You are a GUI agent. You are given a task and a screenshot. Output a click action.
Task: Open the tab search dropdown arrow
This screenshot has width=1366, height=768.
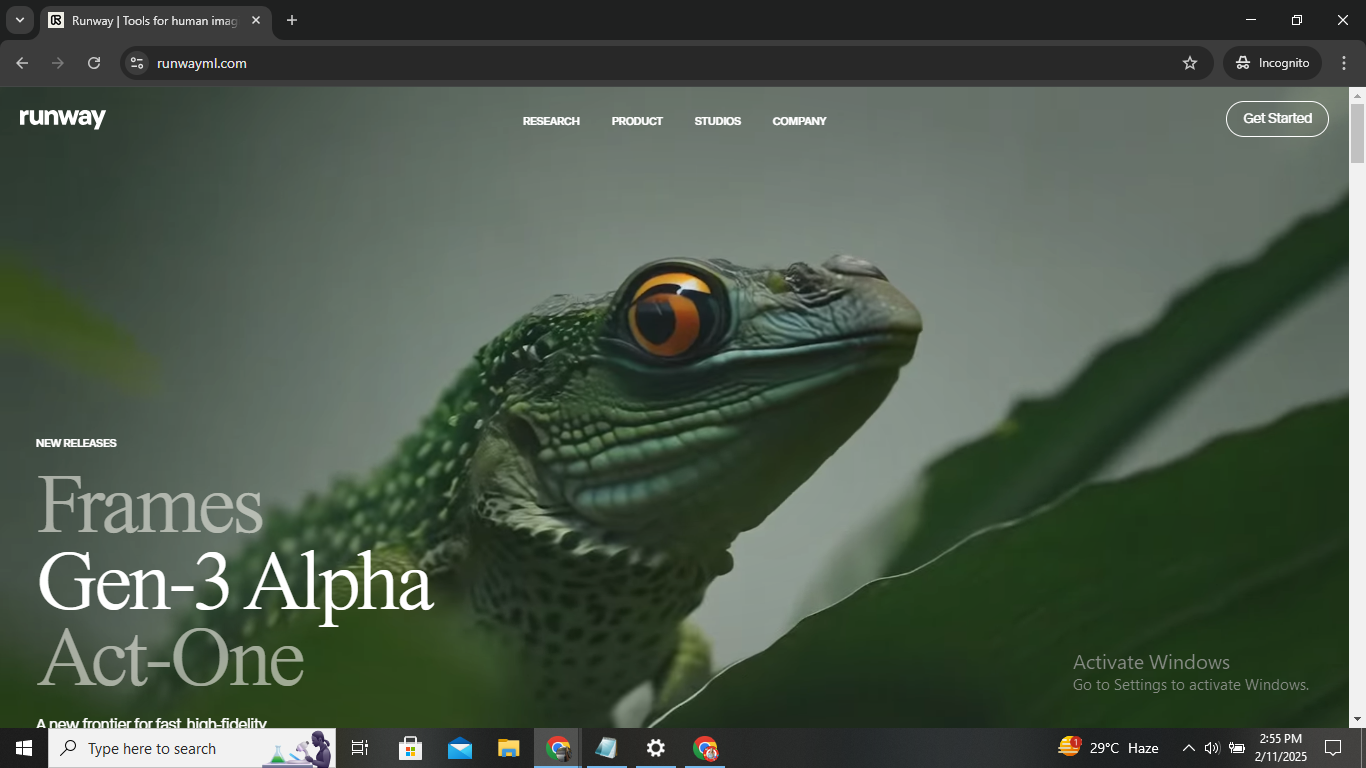pos(19,20)
